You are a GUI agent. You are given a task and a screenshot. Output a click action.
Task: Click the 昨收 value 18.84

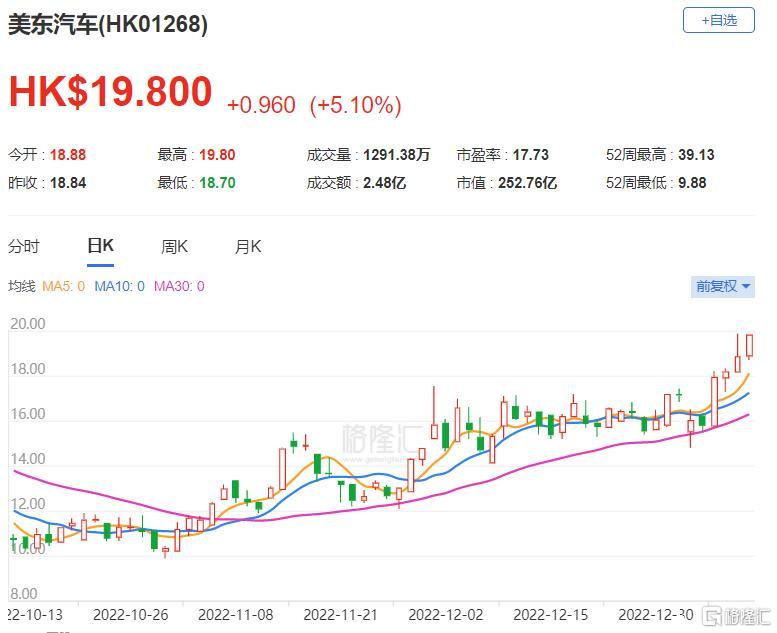[x=68, y=183]
